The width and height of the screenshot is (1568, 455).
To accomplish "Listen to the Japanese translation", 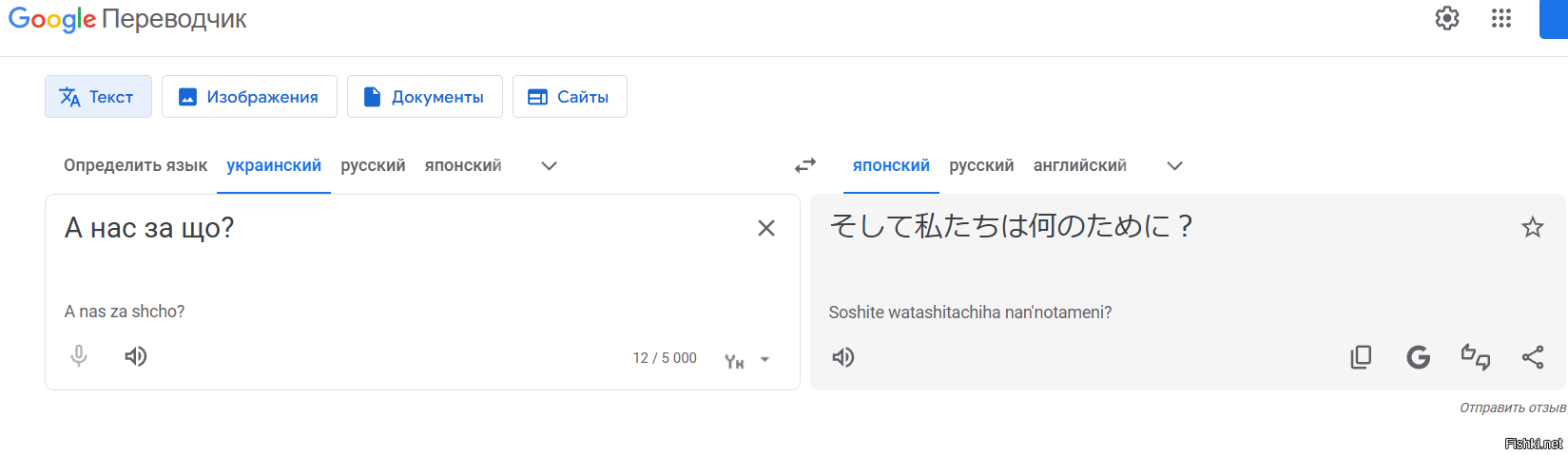I will click(x=843, y=357).
